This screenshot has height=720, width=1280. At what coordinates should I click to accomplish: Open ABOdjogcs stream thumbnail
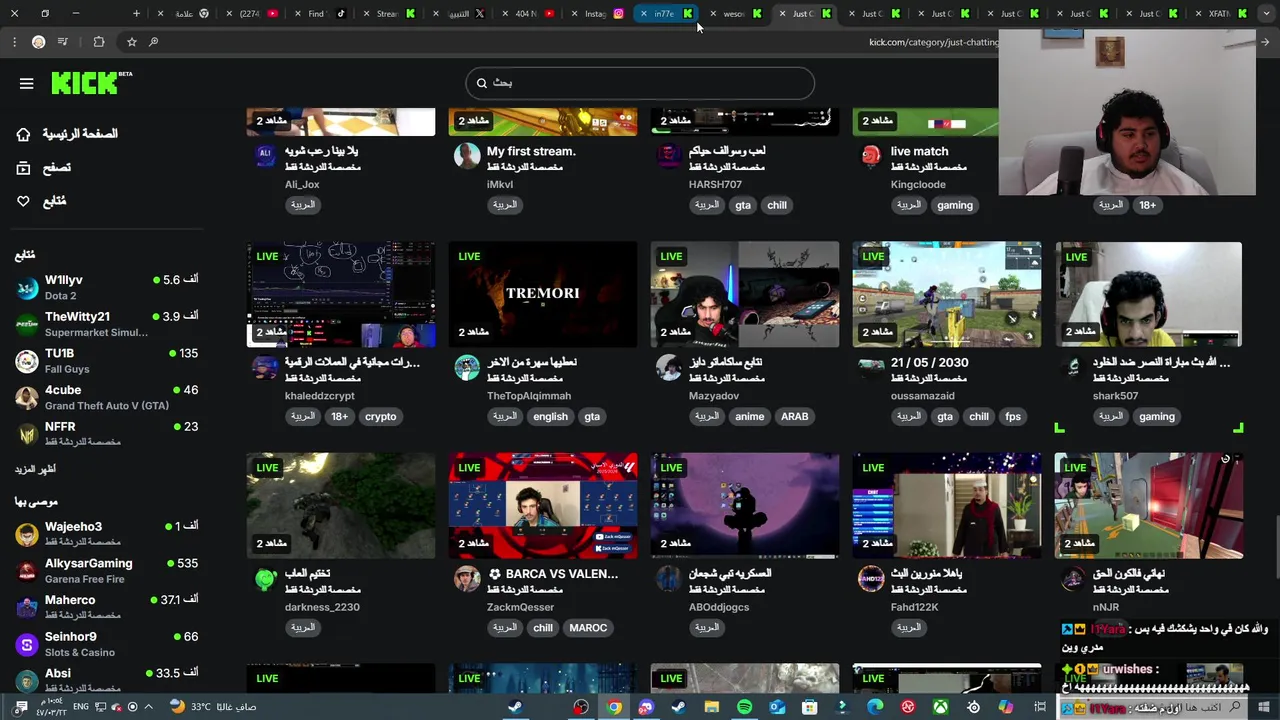tap(745, 506)
